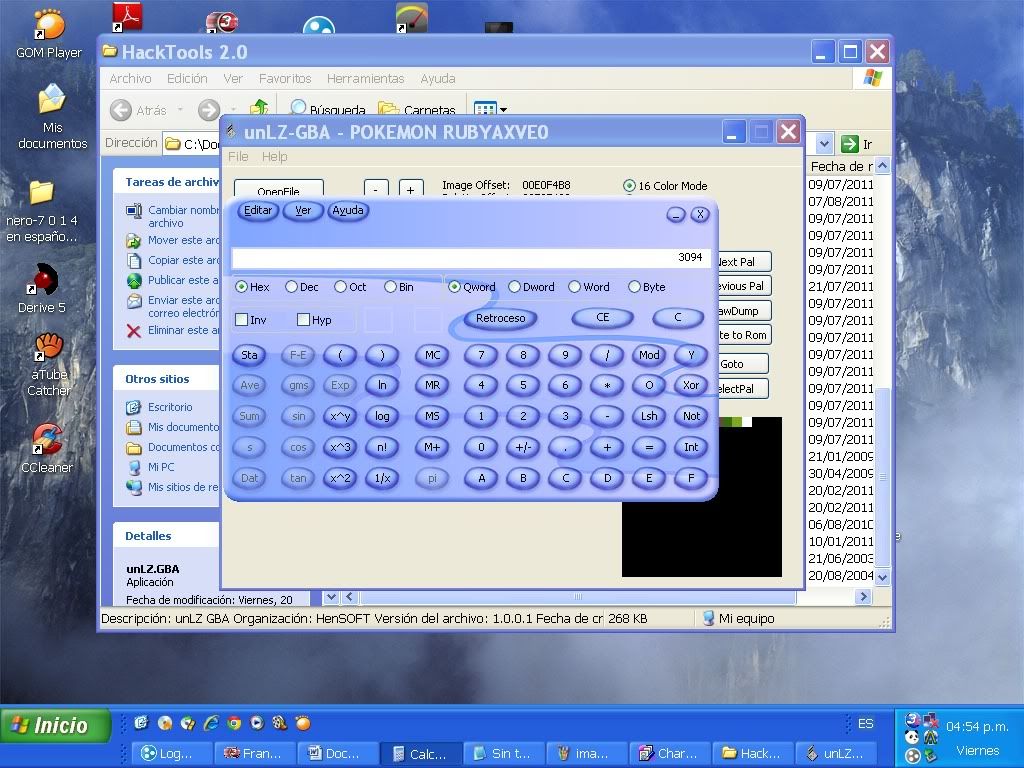Screen dimensions: 1024x768
Task: Click the Show Desktop quick launch icon
Action: point(142,722)
